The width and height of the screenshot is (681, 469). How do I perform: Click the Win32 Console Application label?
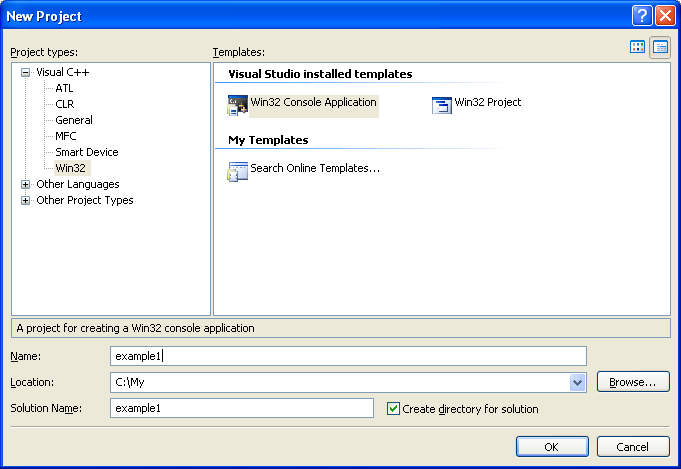tap(314, 102)
